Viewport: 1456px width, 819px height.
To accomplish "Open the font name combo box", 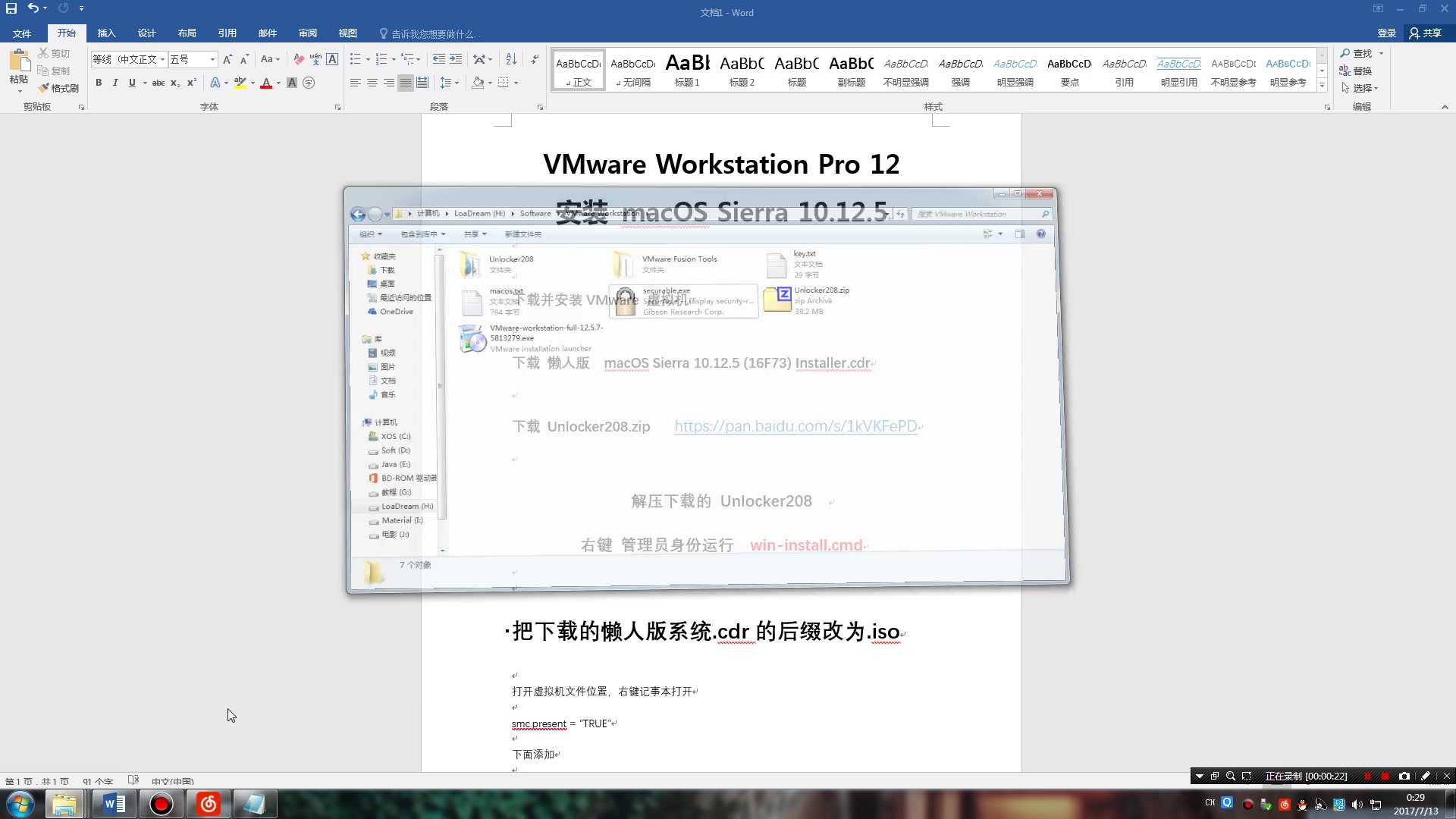I will [x=129, y=59].
